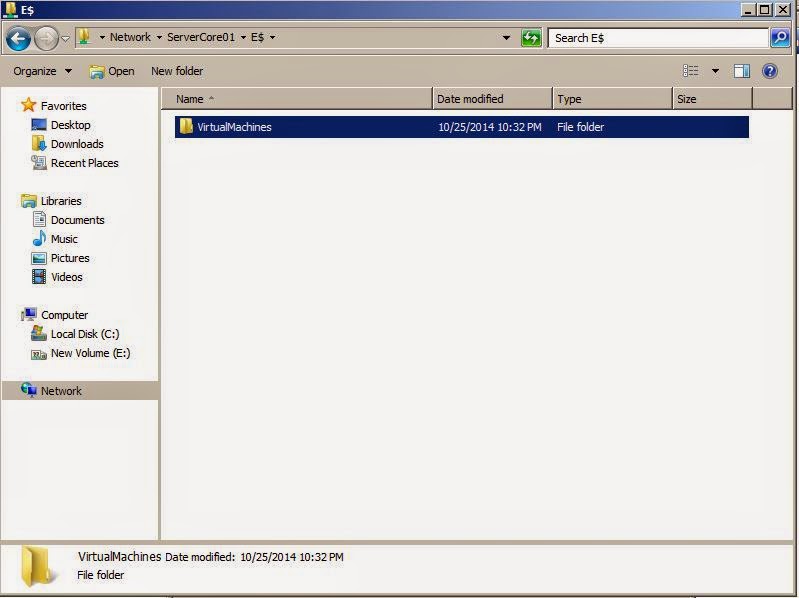The height and width of the screenshot is (598, 799).
Task: Click the Music note icon
Action: point(39,238)
